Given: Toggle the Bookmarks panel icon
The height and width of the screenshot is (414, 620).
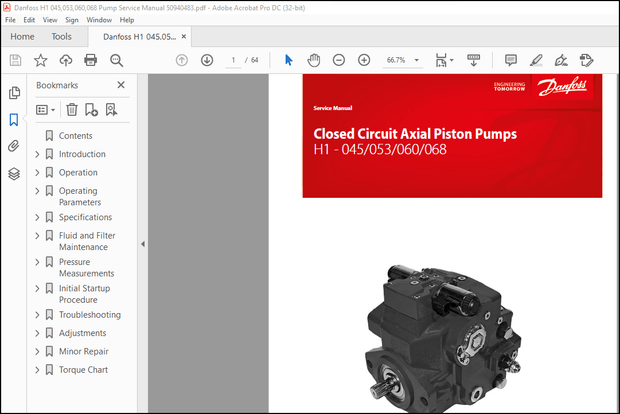Looking at the screenshot, I should [x=14, y=119].
